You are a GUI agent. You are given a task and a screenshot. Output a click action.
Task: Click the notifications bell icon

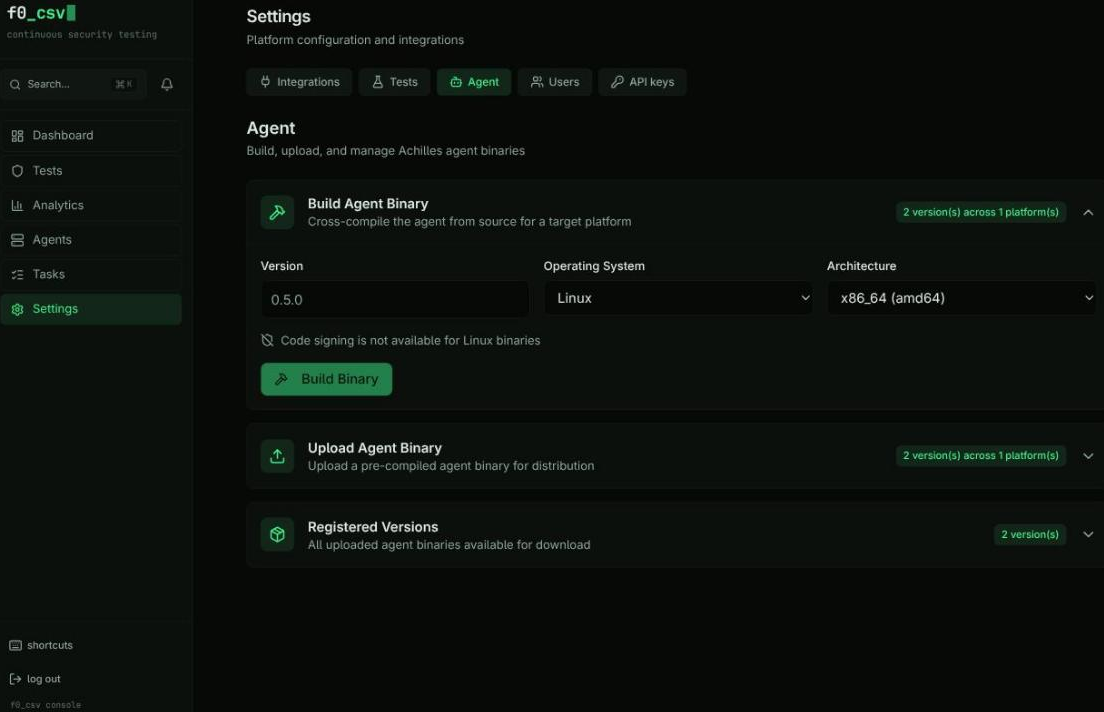(167, 85)
